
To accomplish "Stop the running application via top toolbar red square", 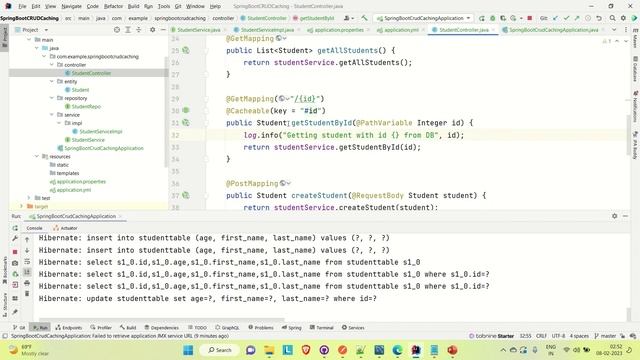I will (x=529, y=18).
